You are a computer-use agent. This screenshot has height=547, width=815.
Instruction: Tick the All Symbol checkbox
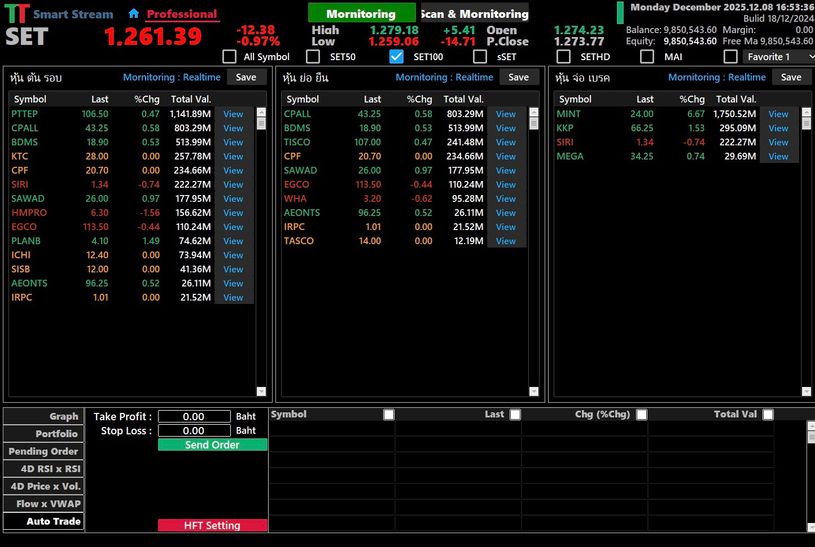[230, 57]
